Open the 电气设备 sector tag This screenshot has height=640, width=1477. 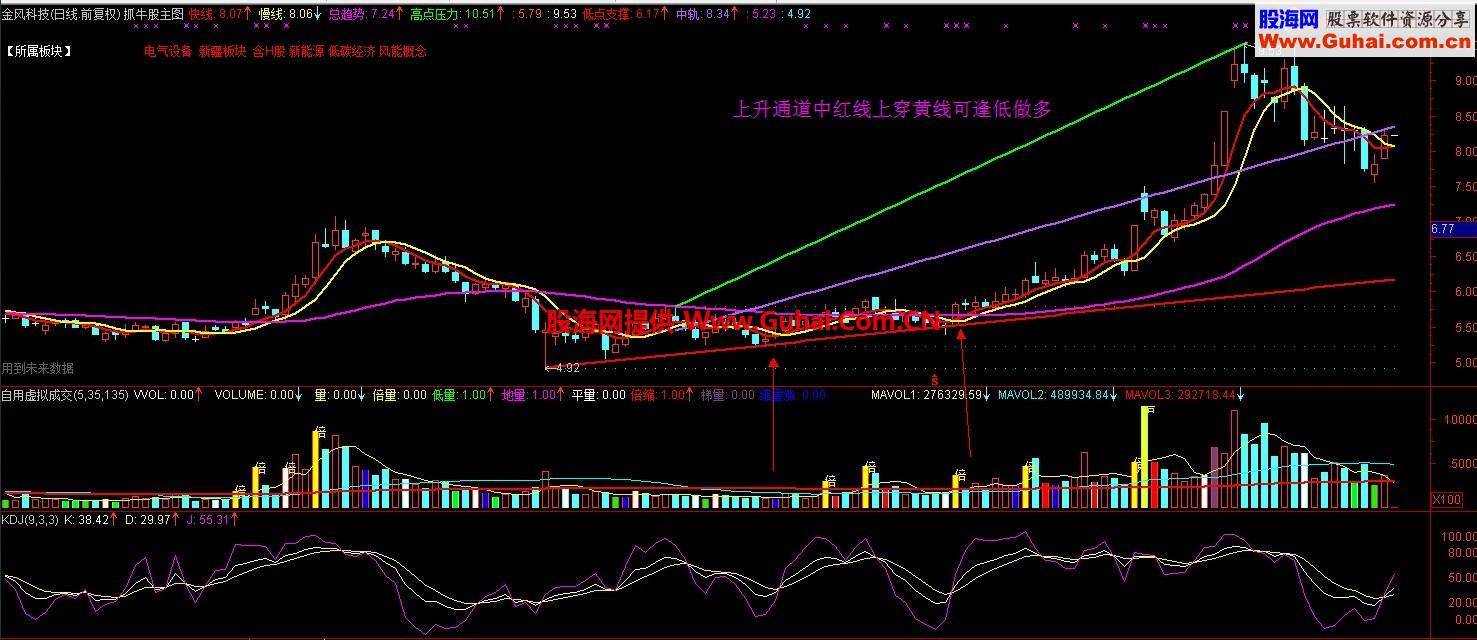coord(168,51)
